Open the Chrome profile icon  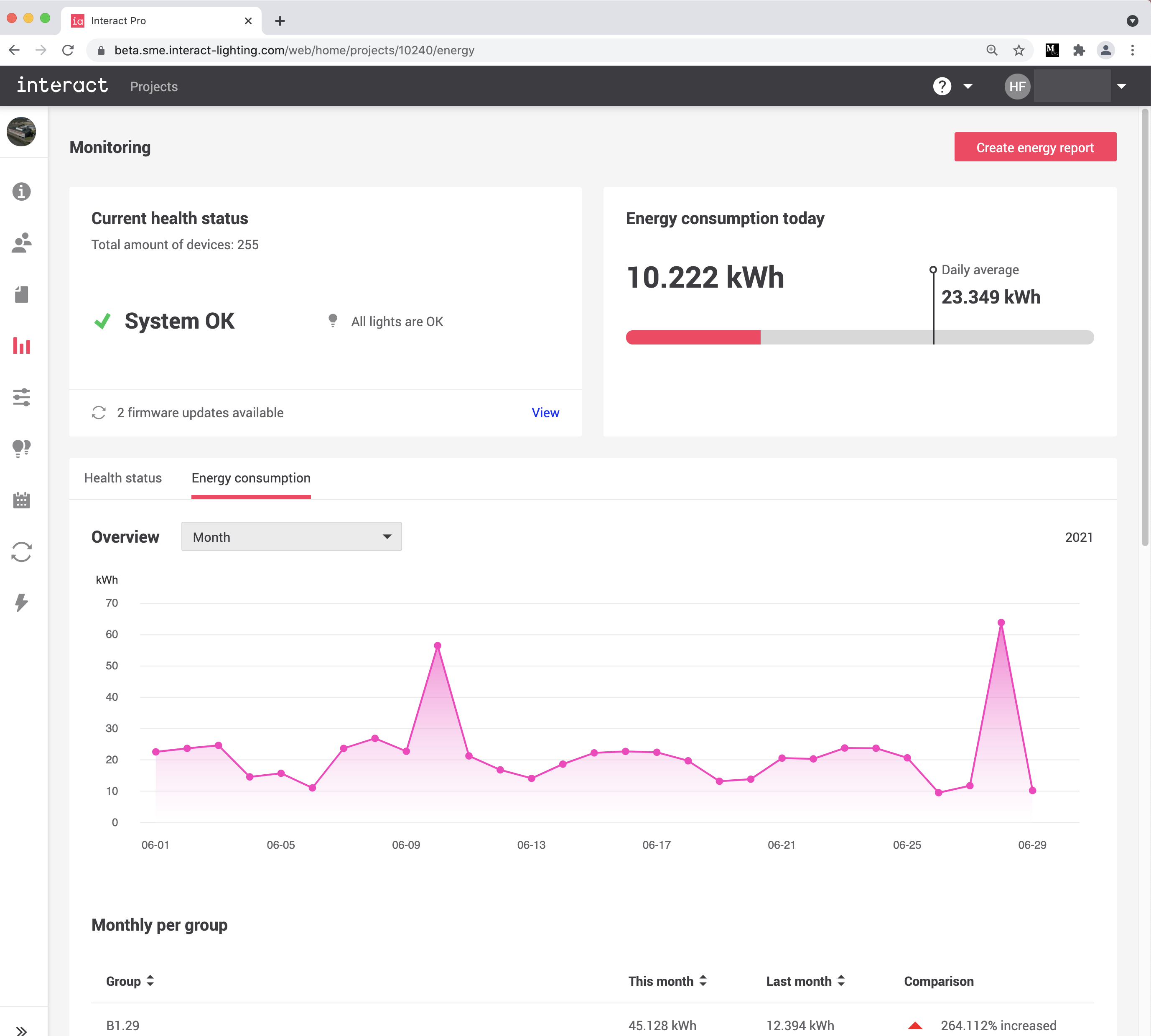pyautogui.click(x=1105, y=50)
